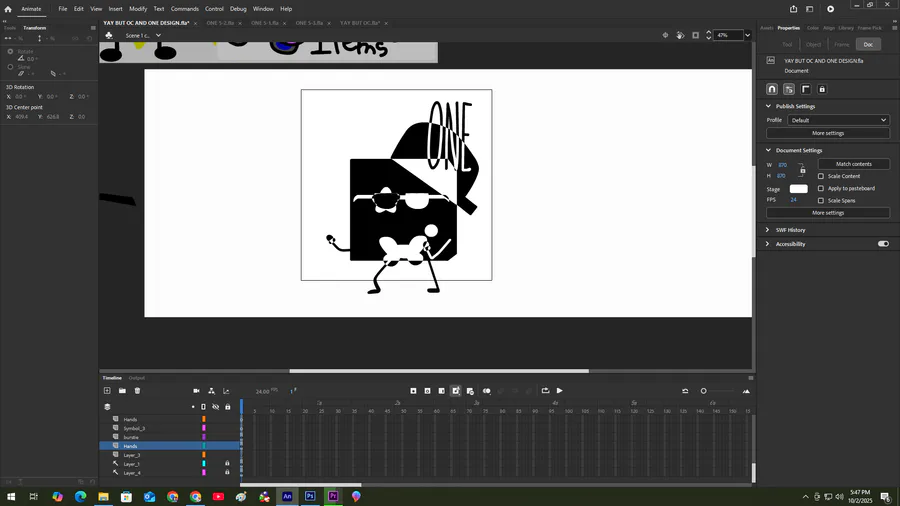This screenshot has width=900, height=506.
Task: Open the Insert menu
Action: click(x=115, y=9)
